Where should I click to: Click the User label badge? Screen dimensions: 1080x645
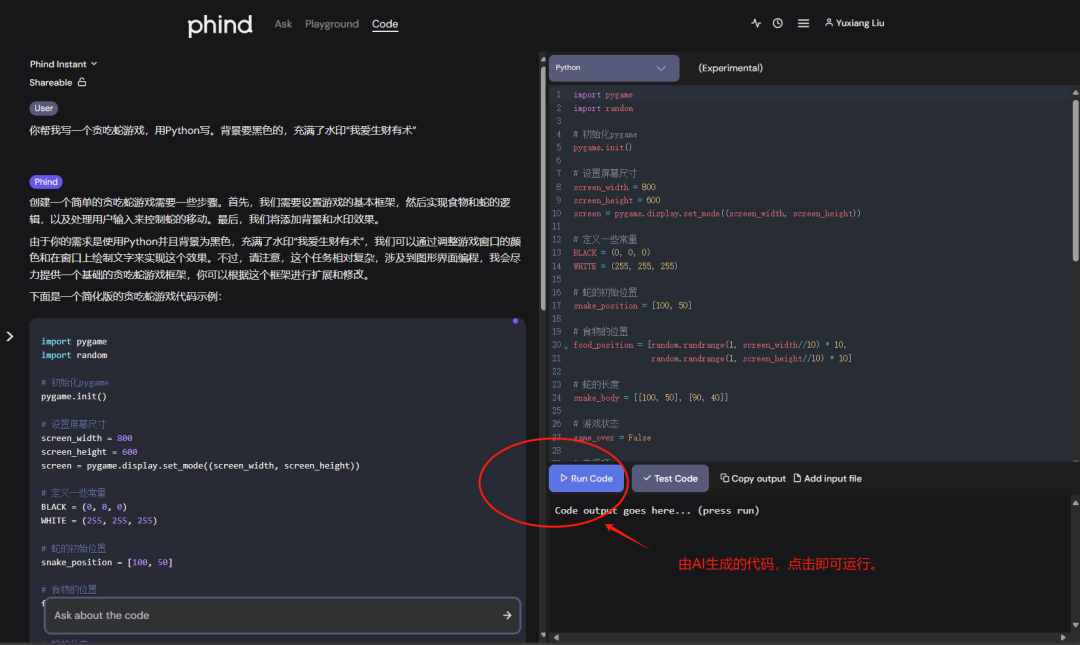(43, 108)
